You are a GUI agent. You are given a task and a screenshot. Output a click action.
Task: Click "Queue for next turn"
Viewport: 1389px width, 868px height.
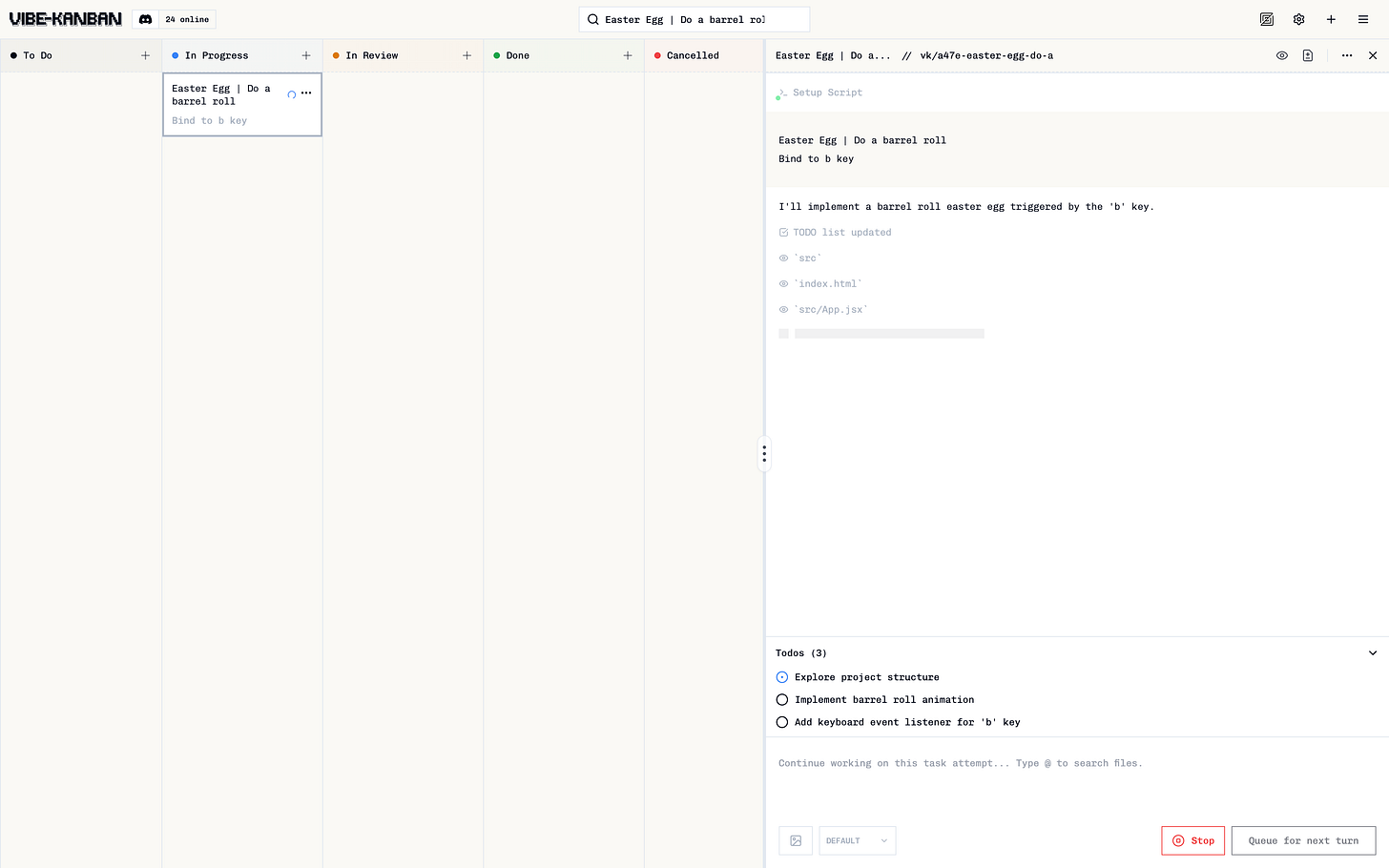pos(1303,840)
